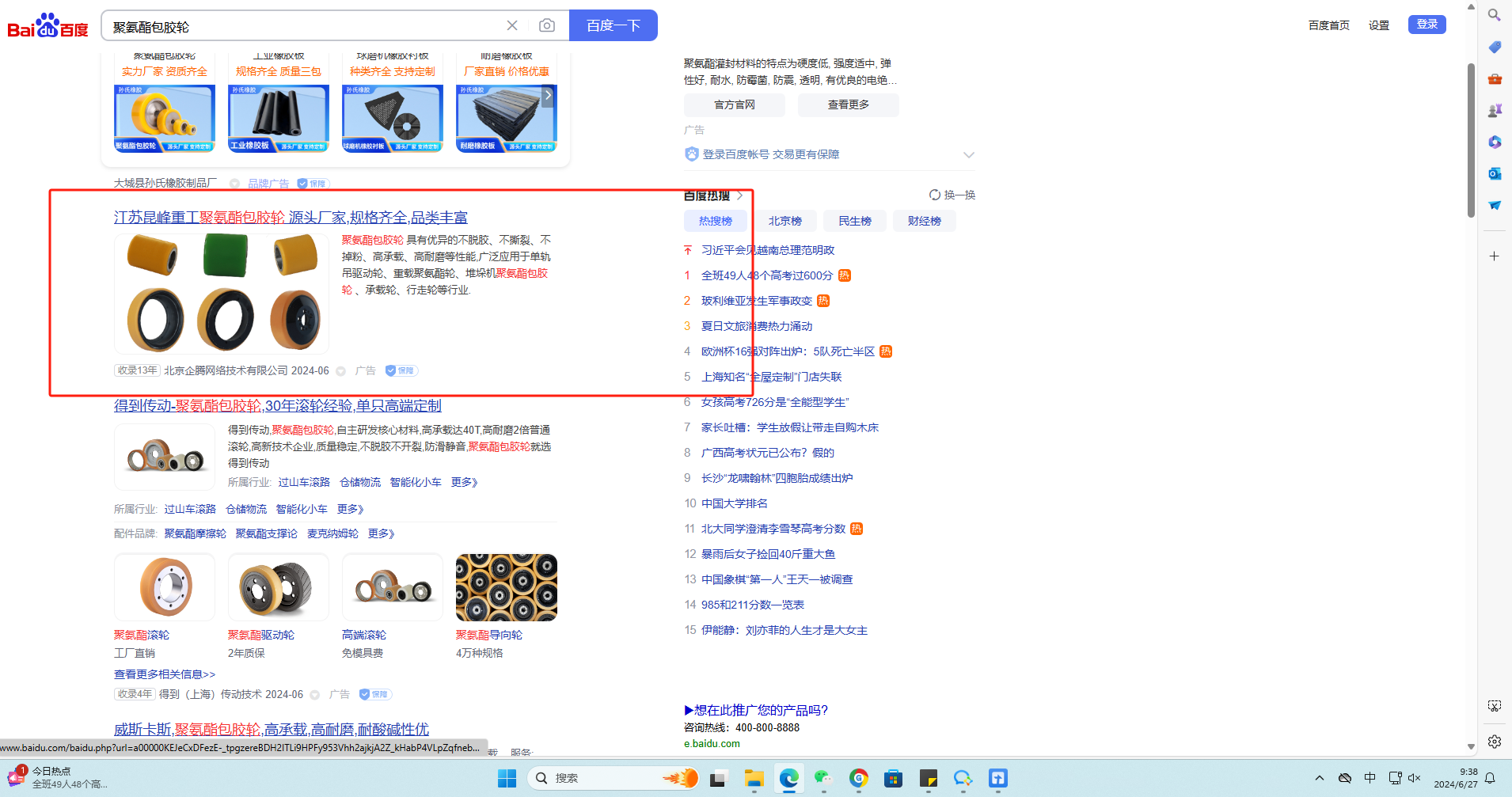Open the 聚氨酯滚轮 product image

click(x=165, y=587)
